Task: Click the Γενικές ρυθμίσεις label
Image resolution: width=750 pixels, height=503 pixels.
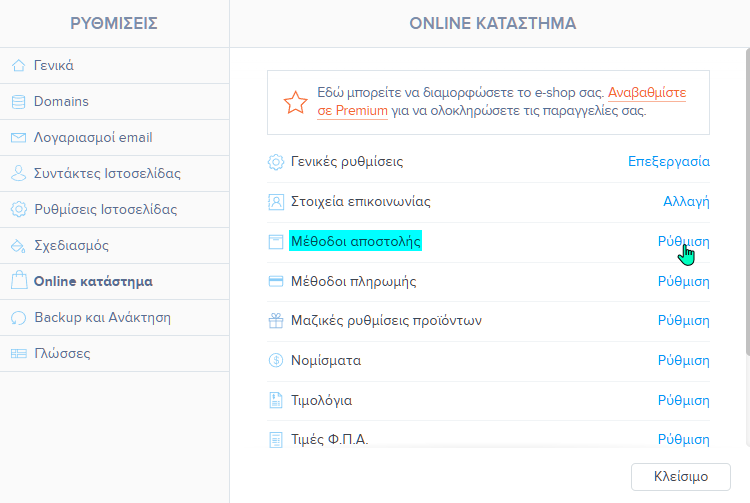Action: click(x=347, y=162)
